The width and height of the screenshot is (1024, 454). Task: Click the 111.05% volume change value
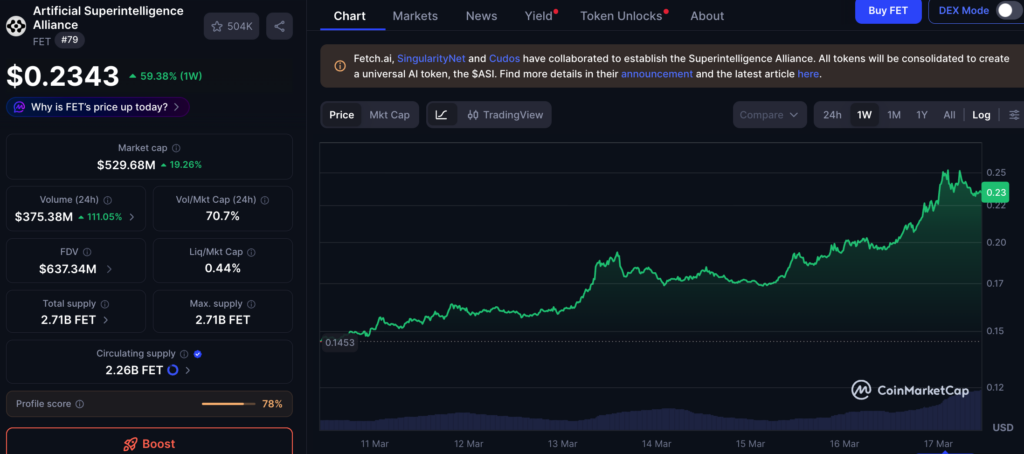point(100,217)
